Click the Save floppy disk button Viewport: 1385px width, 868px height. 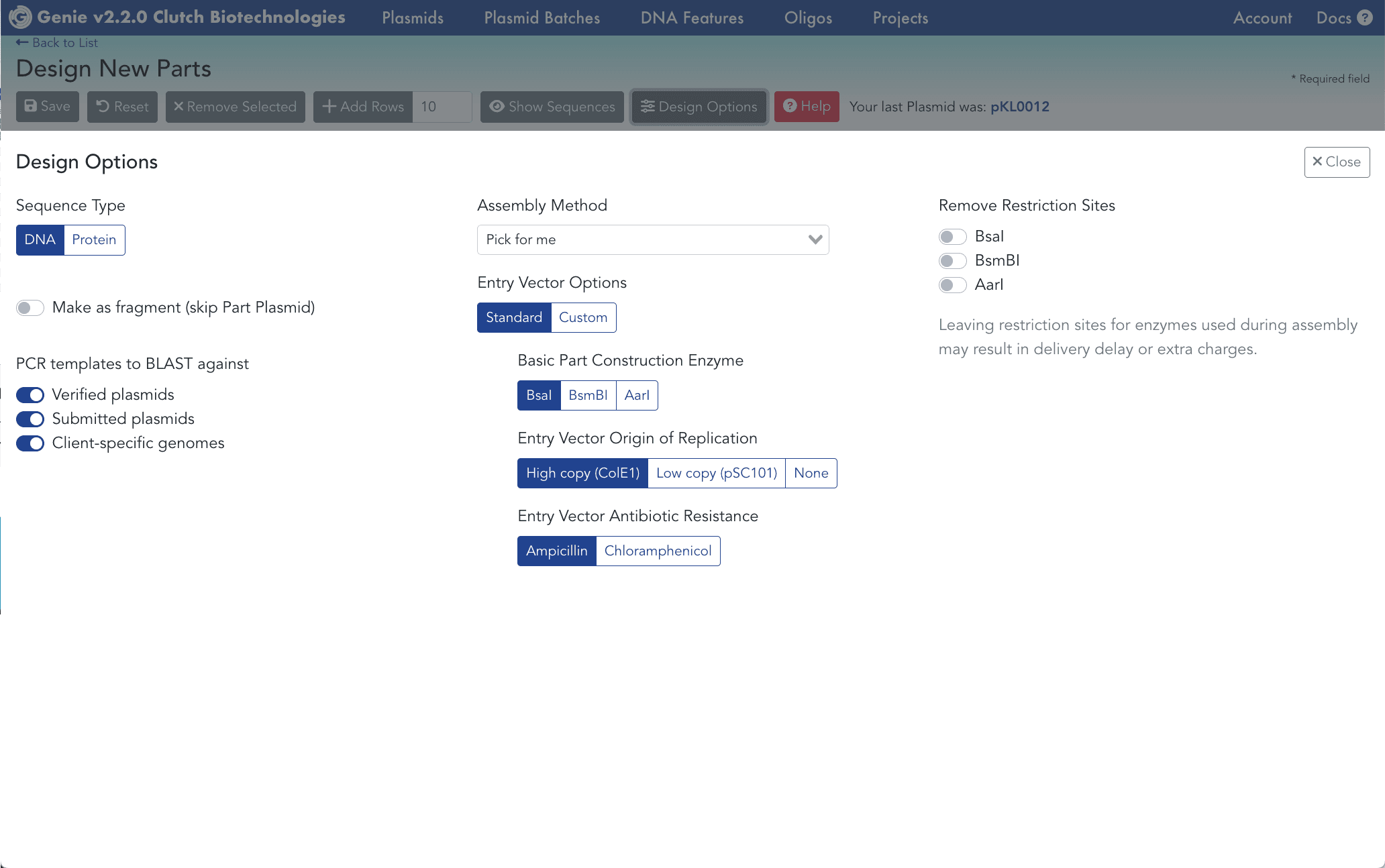pyautogui.click(x=47, y=107)
